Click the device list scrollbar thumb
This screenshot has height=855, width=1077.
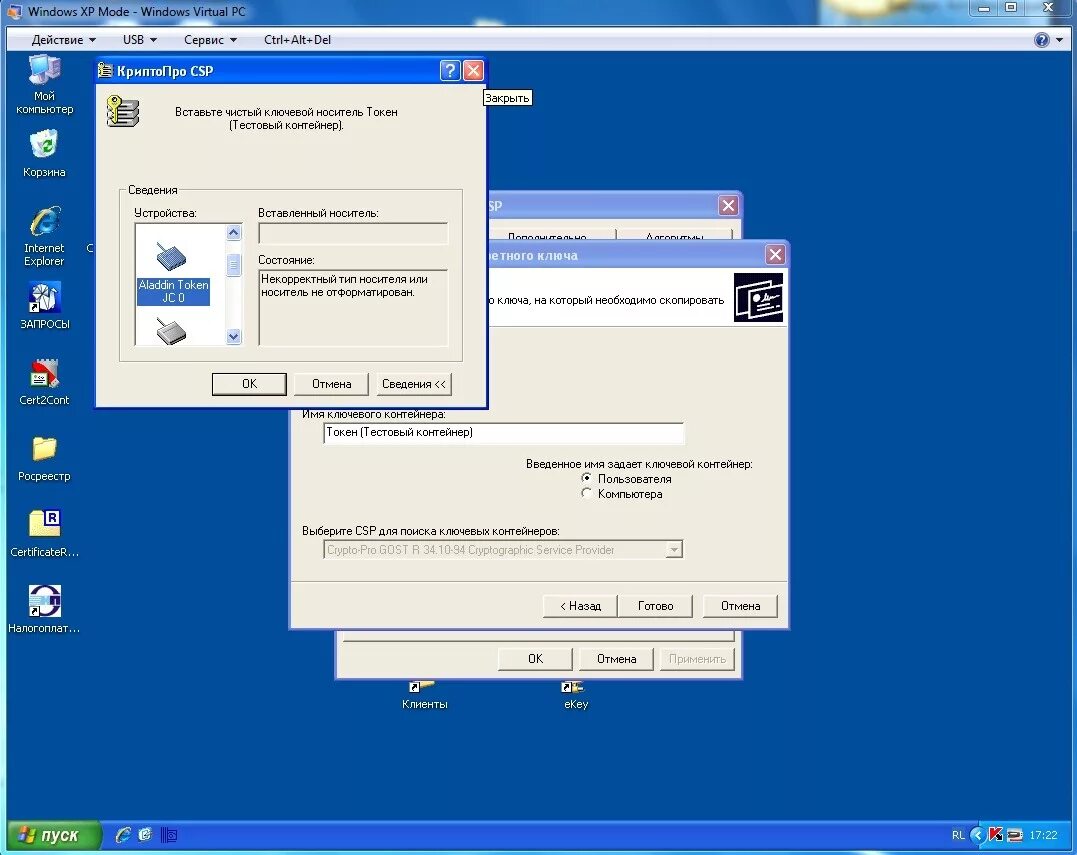pyautogui.click(x=234, y=264)
